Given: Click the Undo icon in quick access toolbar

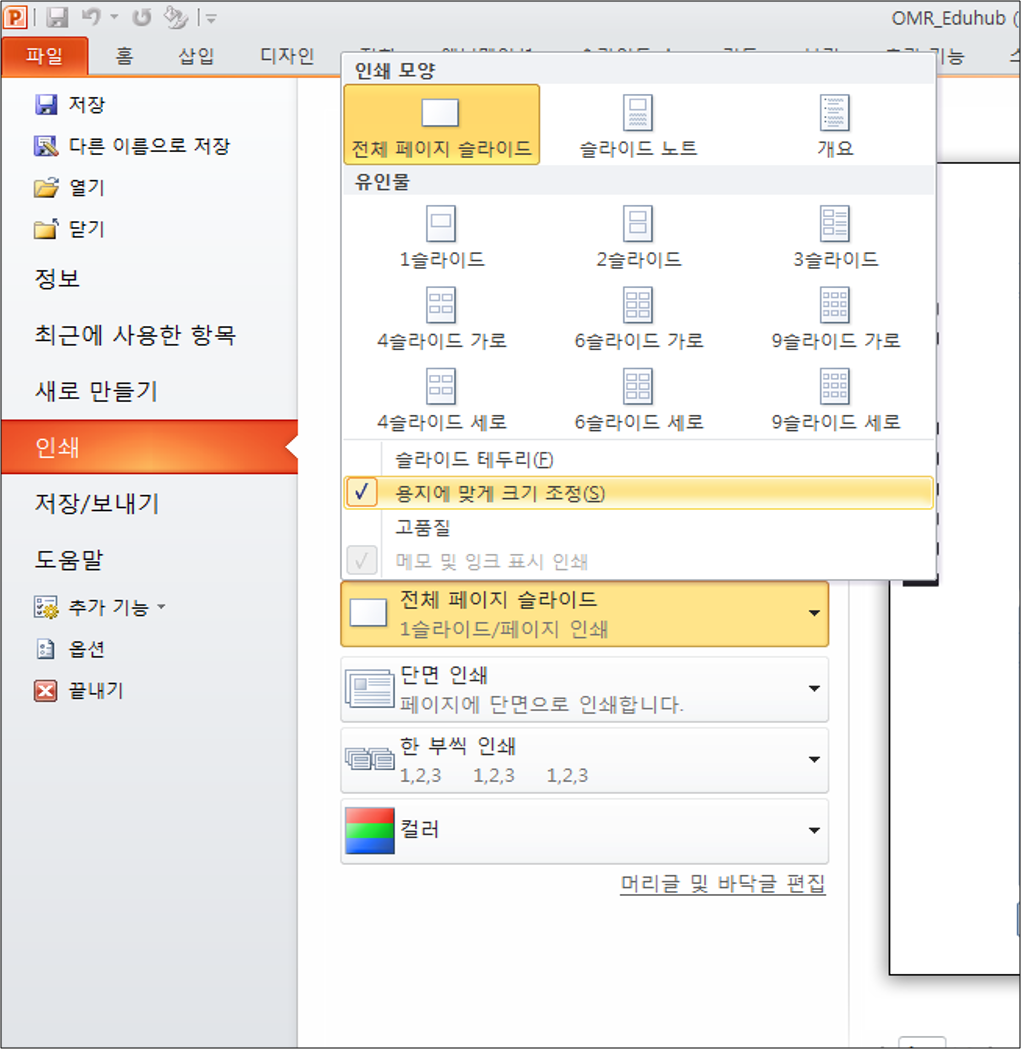Looking at the screenshot, I should point(91,17).
